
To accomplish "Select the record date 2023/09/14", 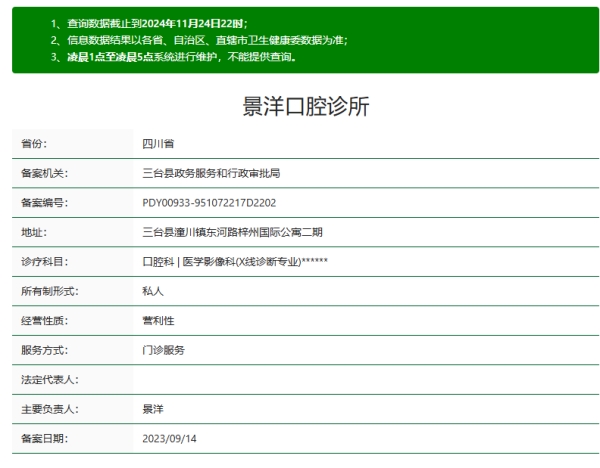I will pyautogui.click(x=169, y=439).
